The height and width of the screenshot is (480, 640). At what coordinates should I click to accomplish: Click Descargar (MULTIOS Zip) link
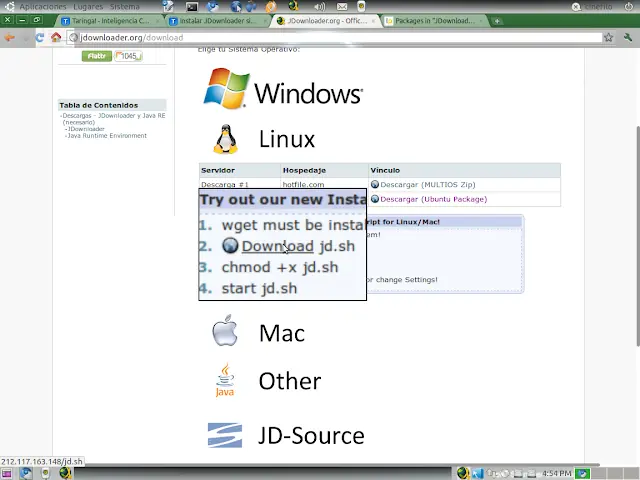pos(428,184)
